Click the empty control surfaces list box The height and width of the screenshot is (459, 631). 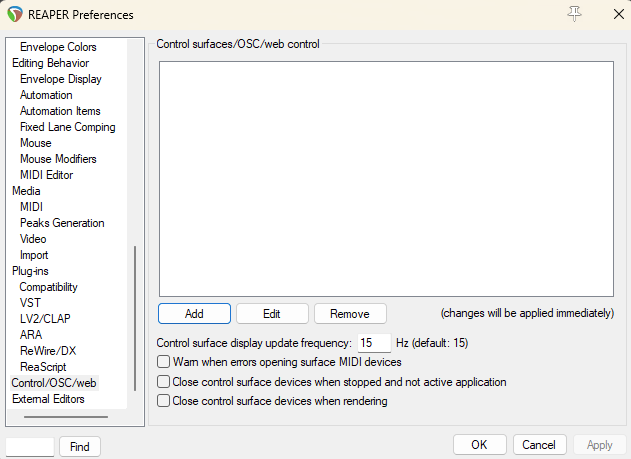point(386,179)
